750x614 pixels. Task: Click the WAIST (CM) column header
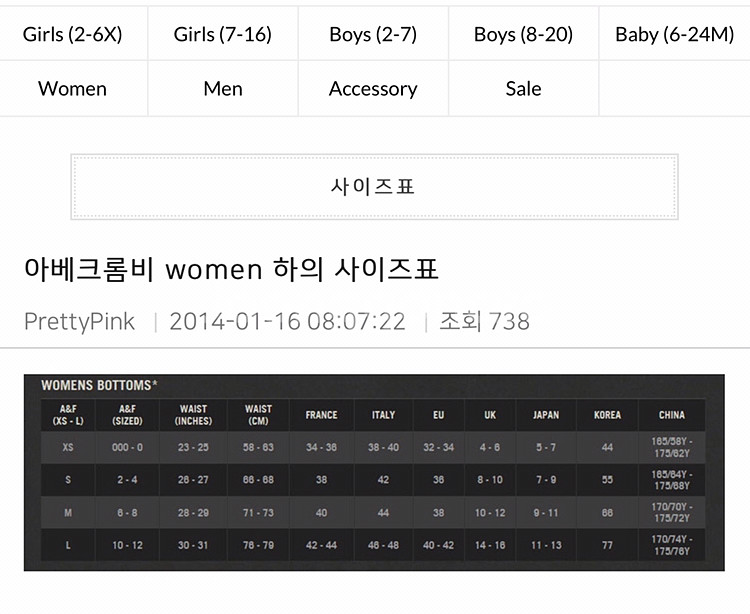point(258,415)
